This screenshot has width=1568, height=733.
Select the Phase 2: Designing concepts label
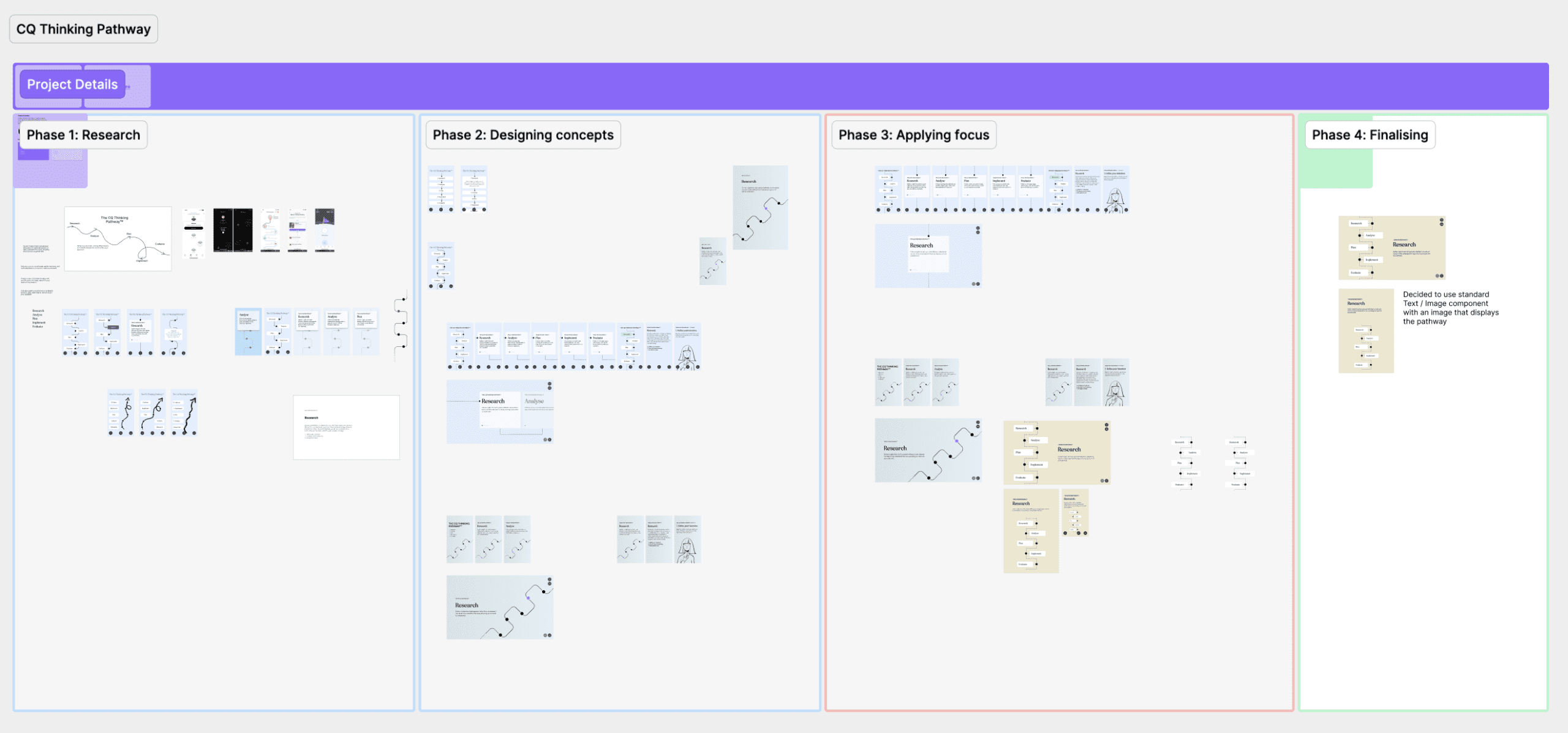[x=522, y=135]
